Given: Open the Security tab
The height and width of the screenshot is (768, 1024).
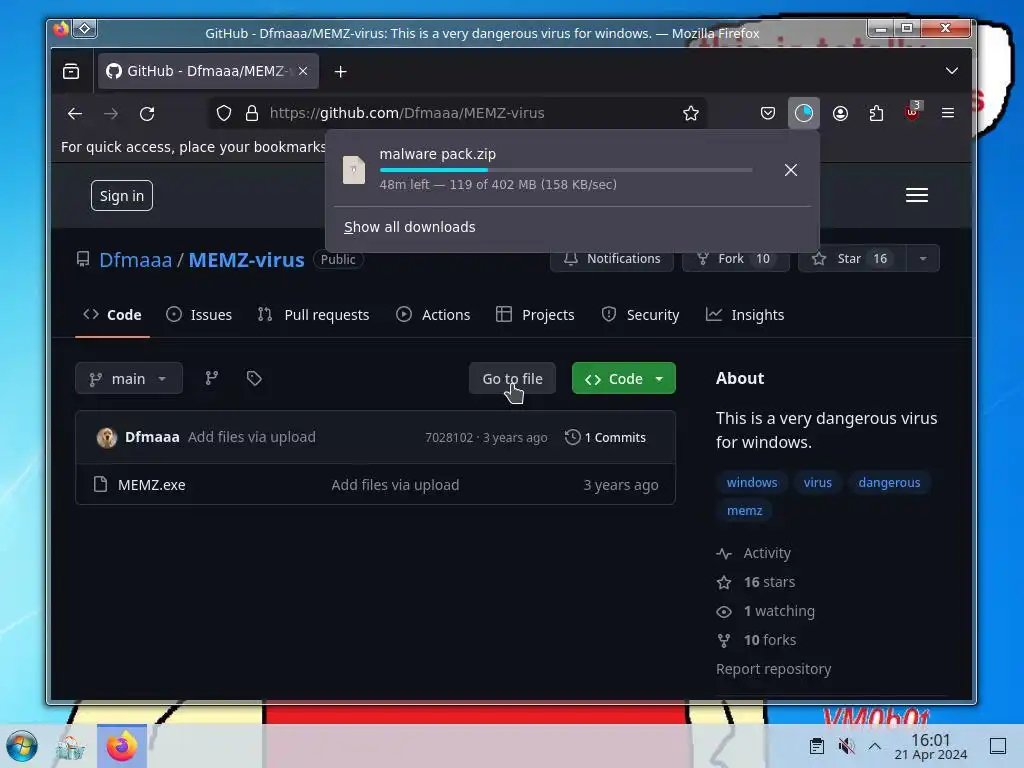Looking at the screenshot, I should 640,315.
